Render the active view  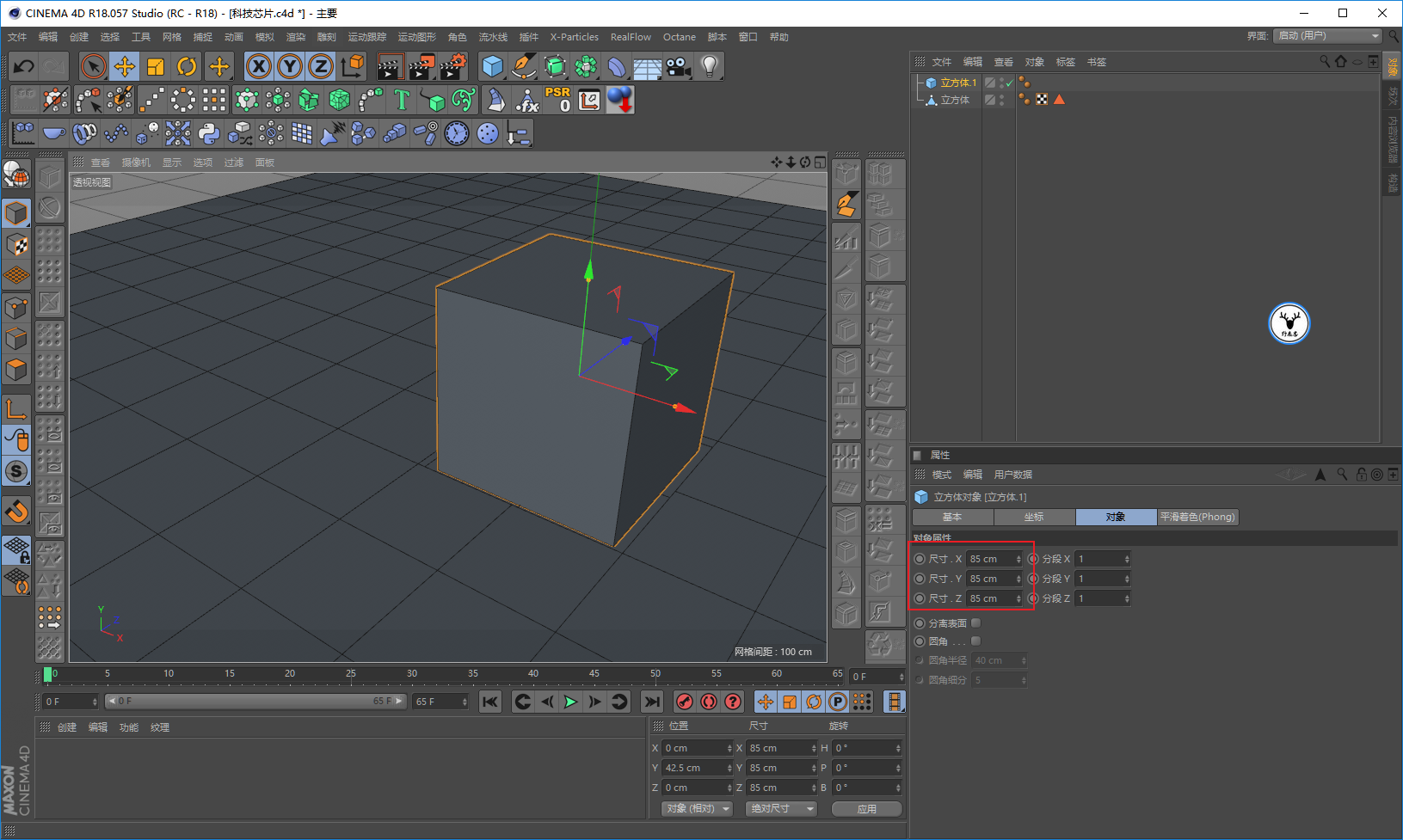pyautogui.click(x=390, y=66)
